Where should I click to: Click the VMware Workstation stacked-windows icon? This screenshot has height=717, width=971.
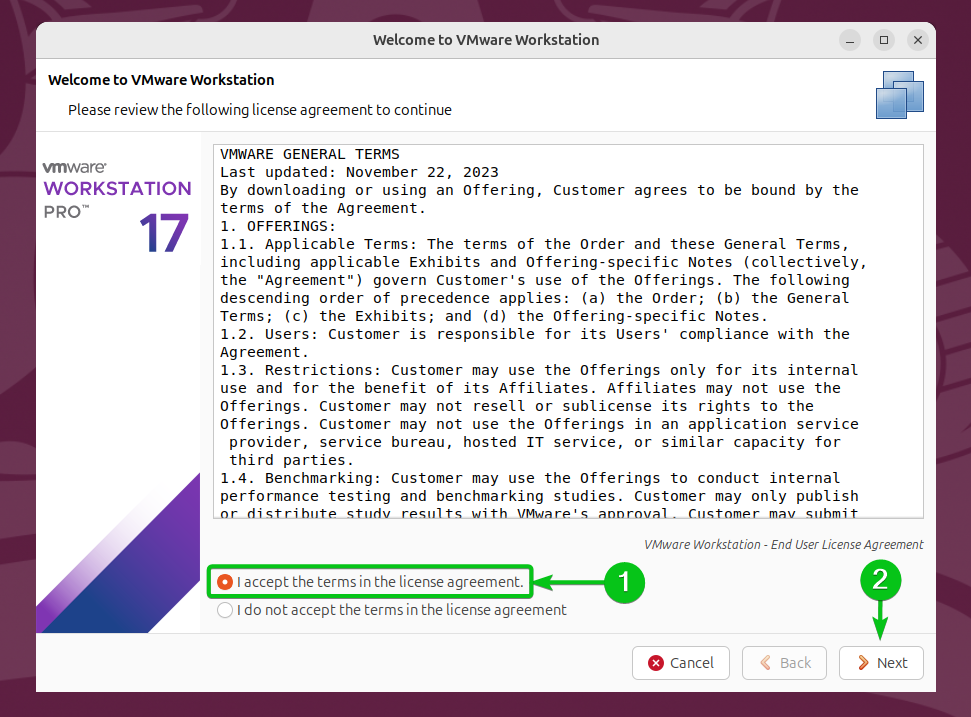click(x=900, y=95)
